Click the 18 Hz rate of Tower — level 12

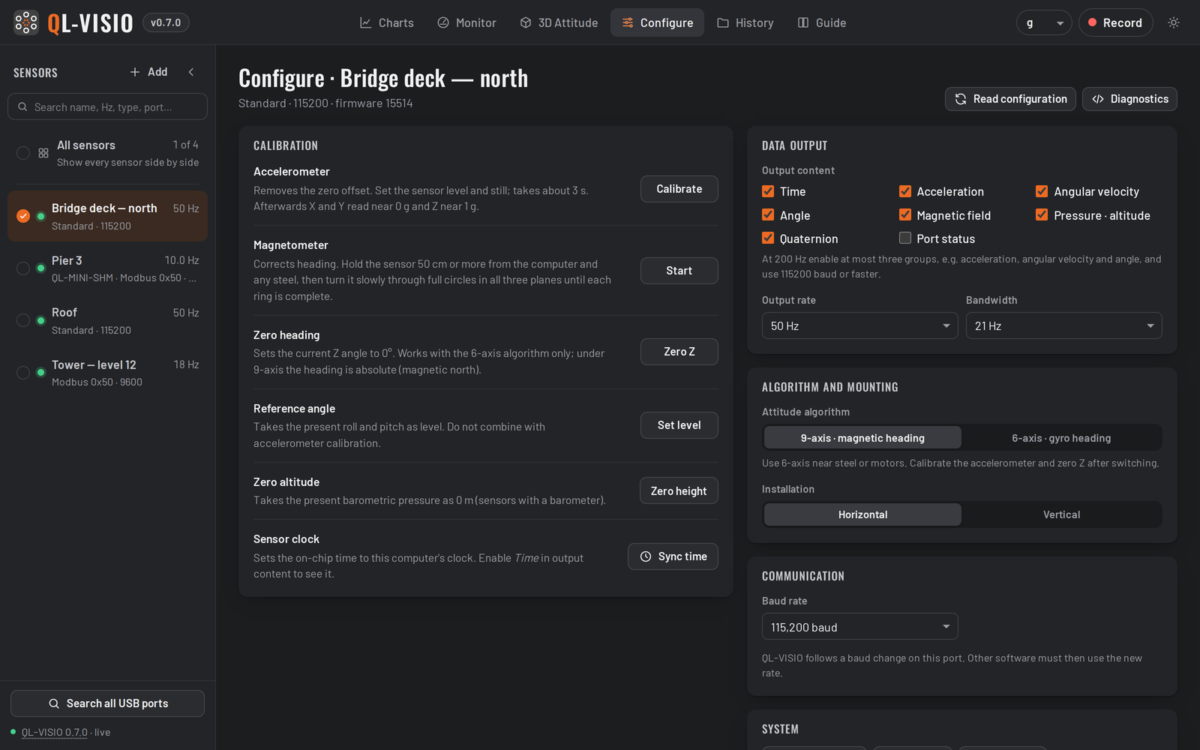pyautogui.click(x=186, y=365)
